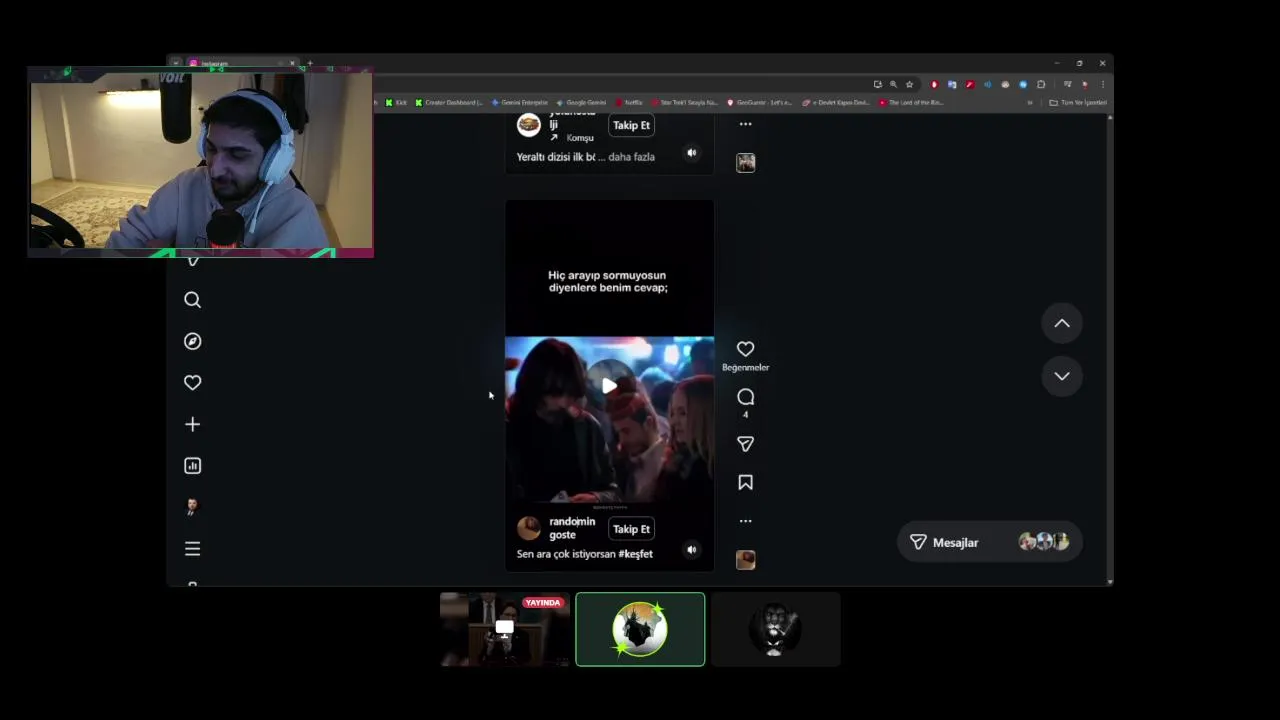Open the tab search dropdown
This screenshot has height=720, width=1280.
coord(175,63)
